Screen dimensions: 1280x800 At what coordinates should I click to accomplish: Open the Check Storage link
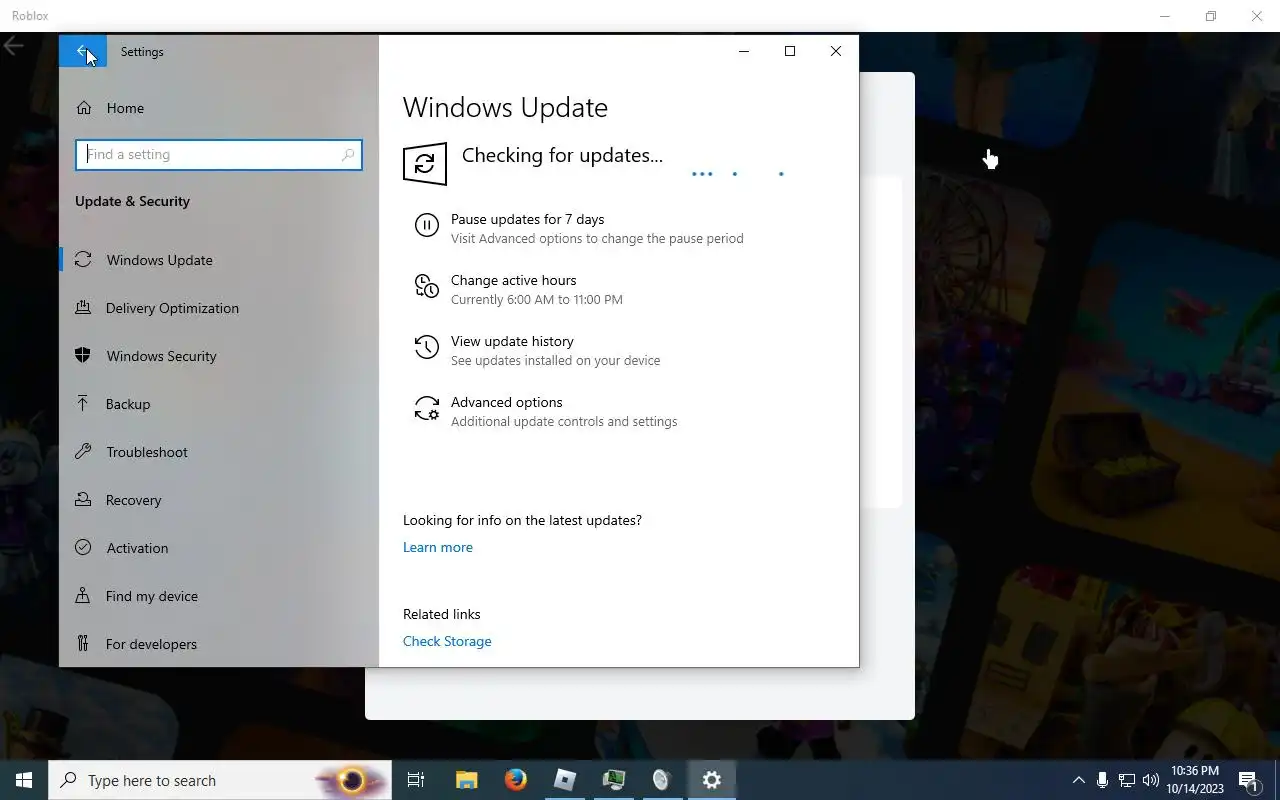447,641
